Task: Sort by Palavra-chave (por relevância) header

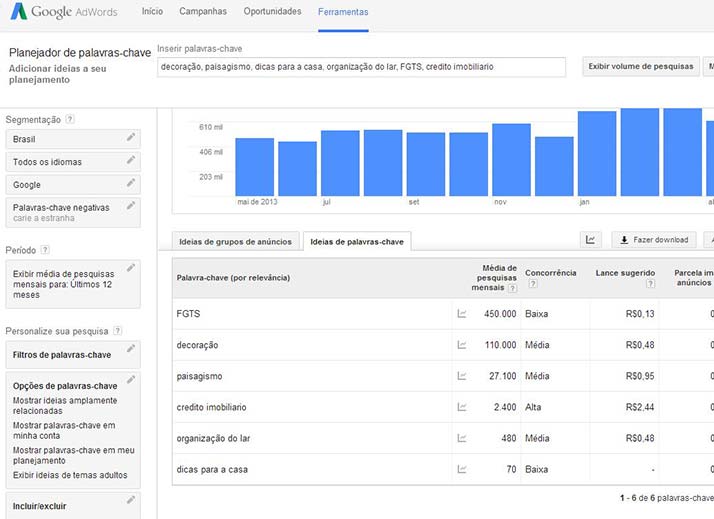Action: [233, 278]
